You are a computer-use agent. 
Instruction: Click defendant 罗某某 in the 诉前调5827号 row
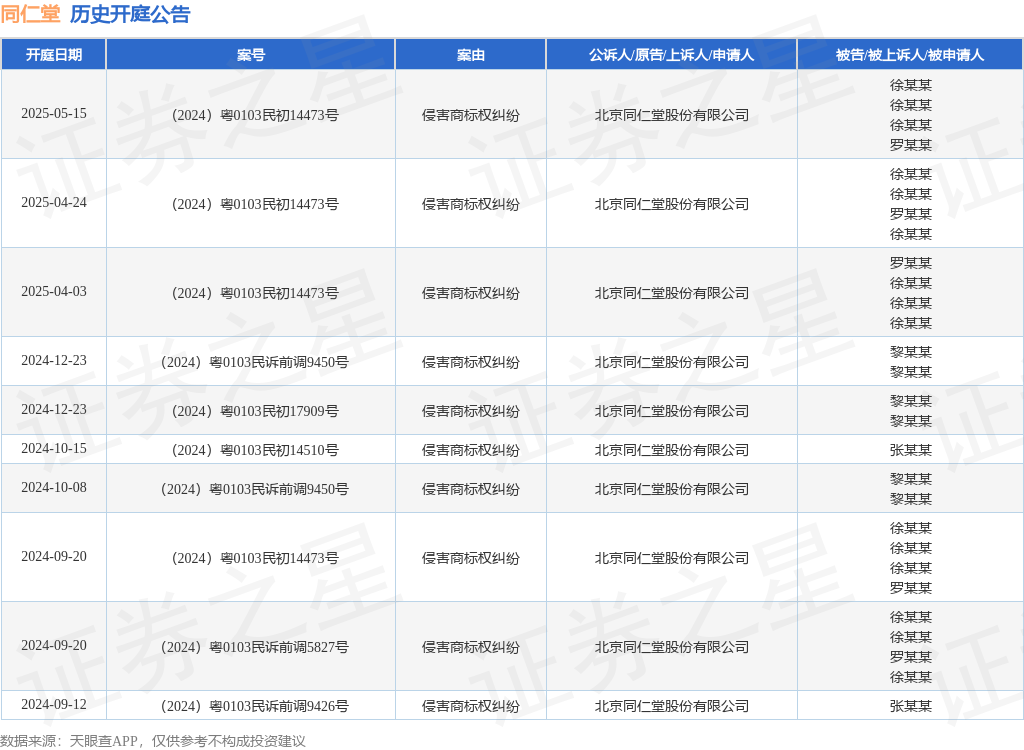(910, 657)
